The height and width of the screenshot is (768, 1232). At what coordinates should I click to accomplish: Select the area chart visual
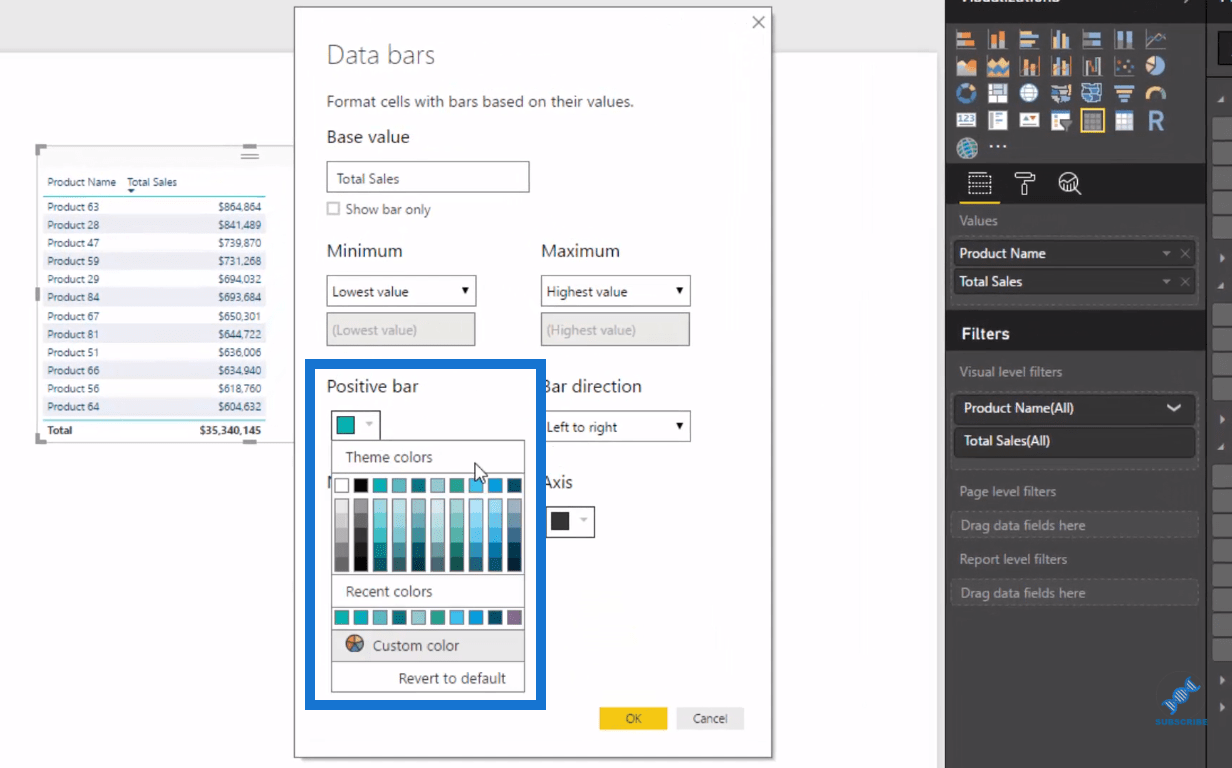[x=966, y=67]
